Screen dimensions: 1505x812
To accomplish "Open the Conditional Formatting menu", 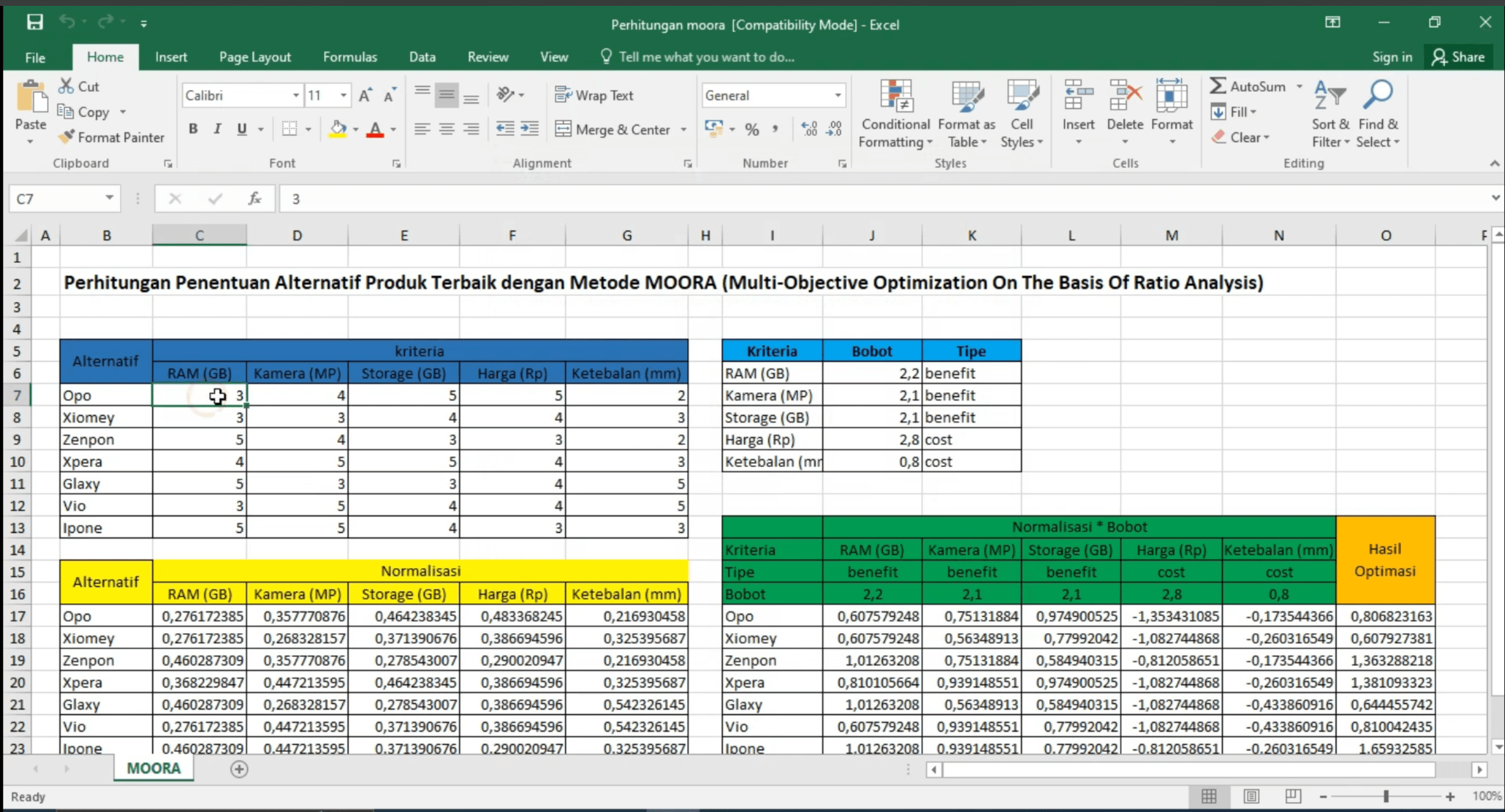I will [x=895, y=114].
